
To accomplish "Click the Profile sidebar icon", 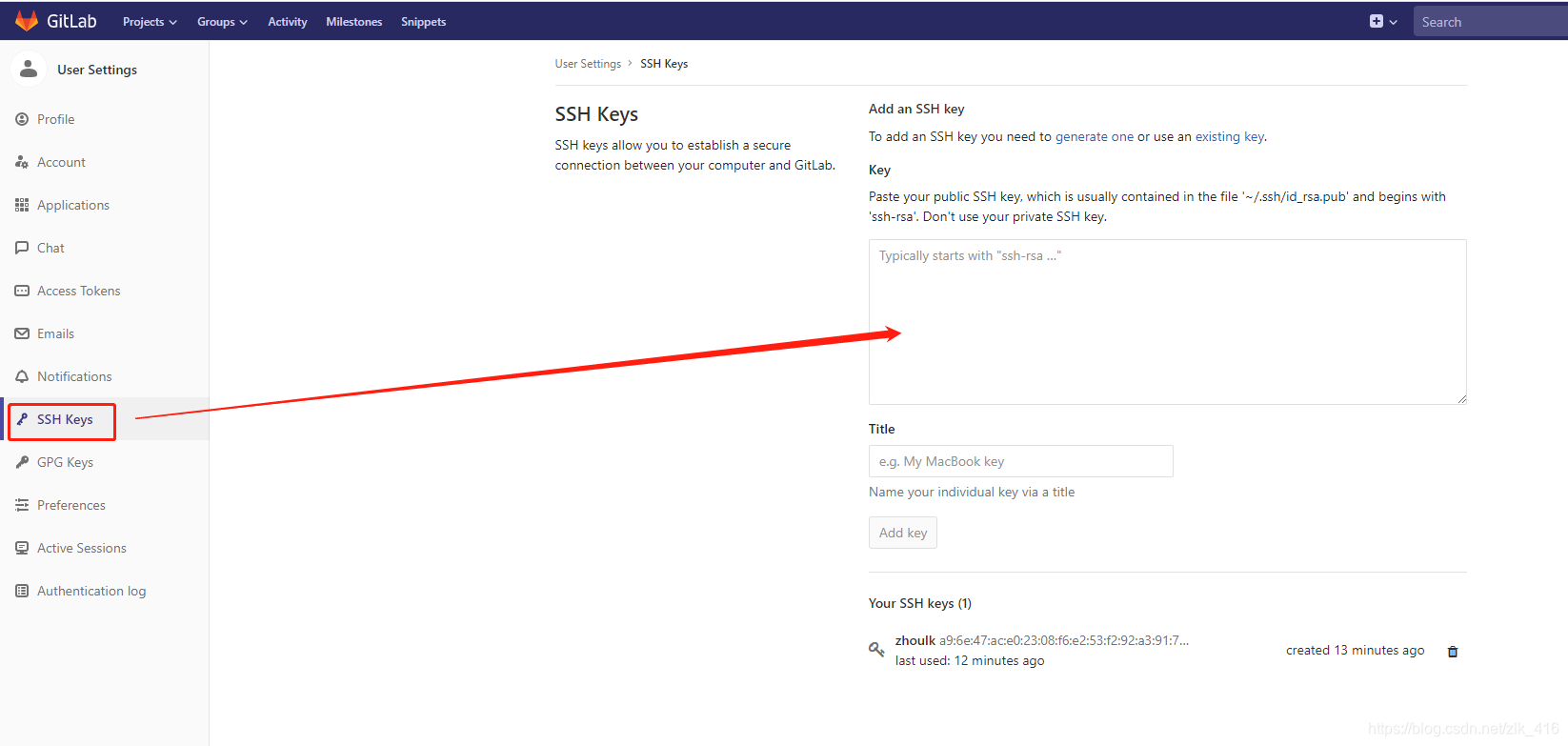I will [22, 119].
